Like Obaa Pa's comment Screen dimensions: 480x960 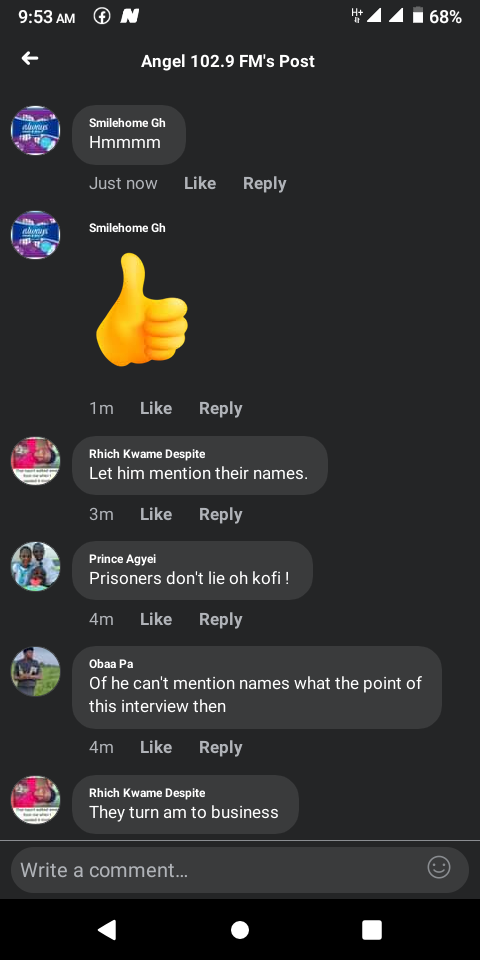(156, 747)
